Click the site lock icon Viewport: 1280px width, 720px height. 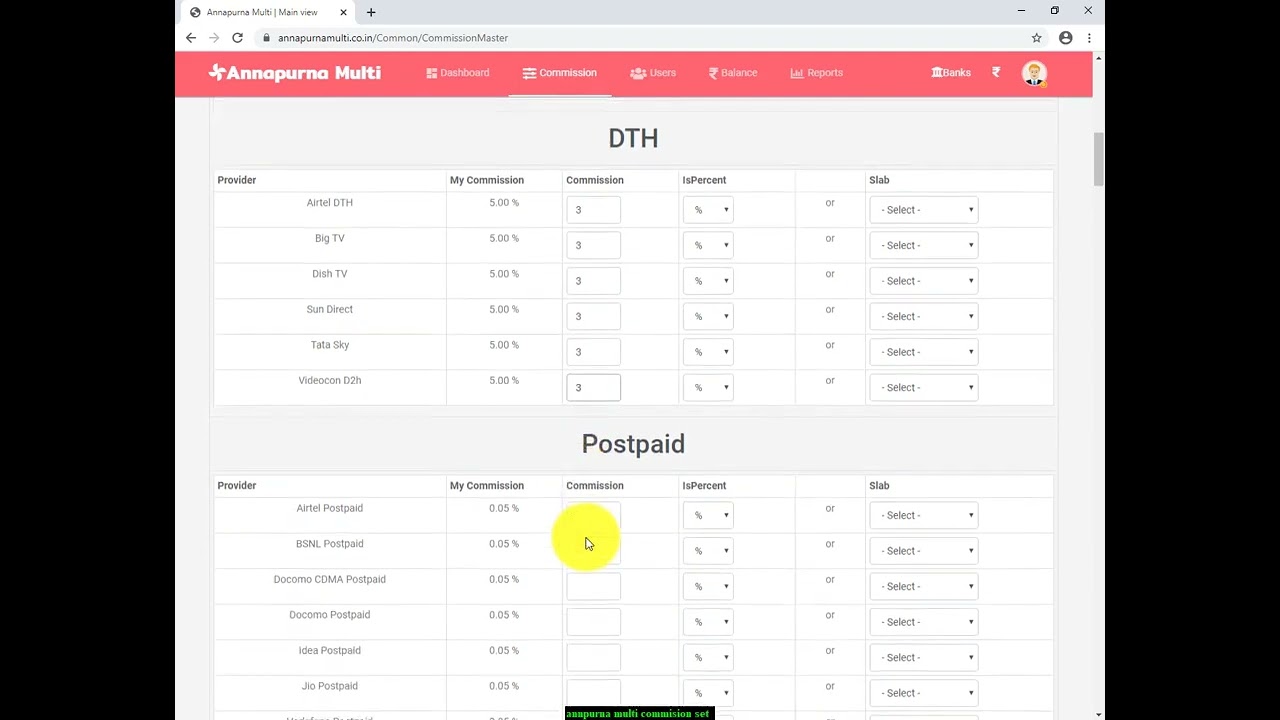(267, 38)
